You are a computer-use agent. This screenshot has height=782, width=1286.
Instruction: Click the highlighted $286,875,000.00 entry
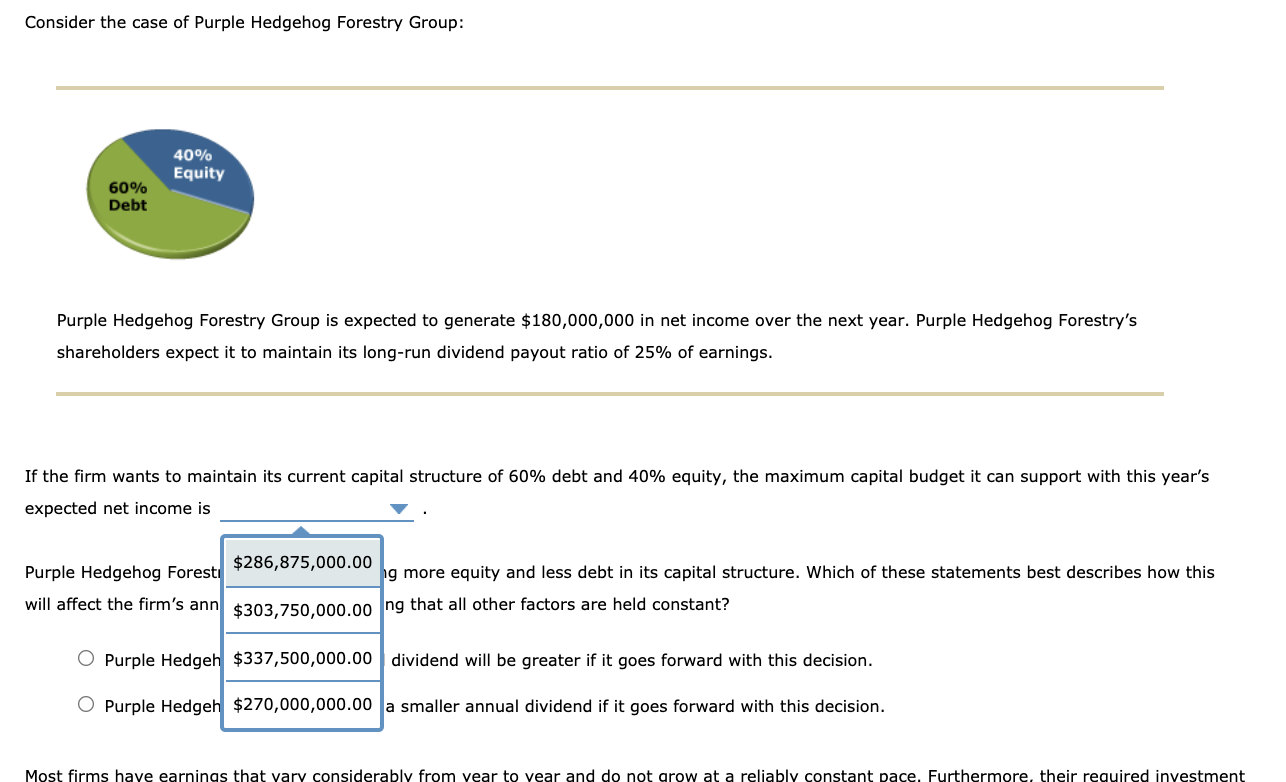point(301,563)
